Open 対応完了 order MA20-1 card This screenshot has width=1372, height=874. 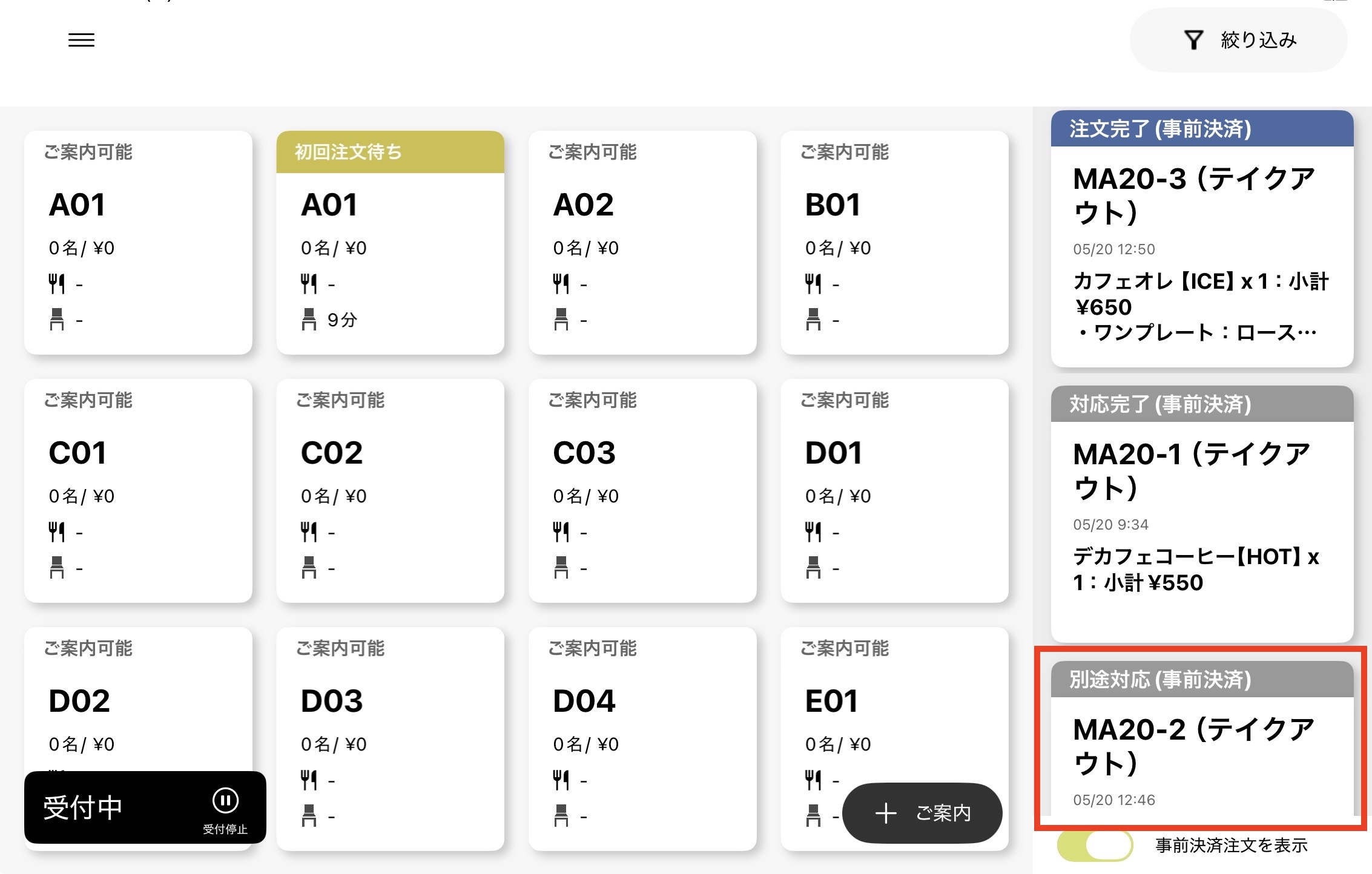(x=1202, y=514)
